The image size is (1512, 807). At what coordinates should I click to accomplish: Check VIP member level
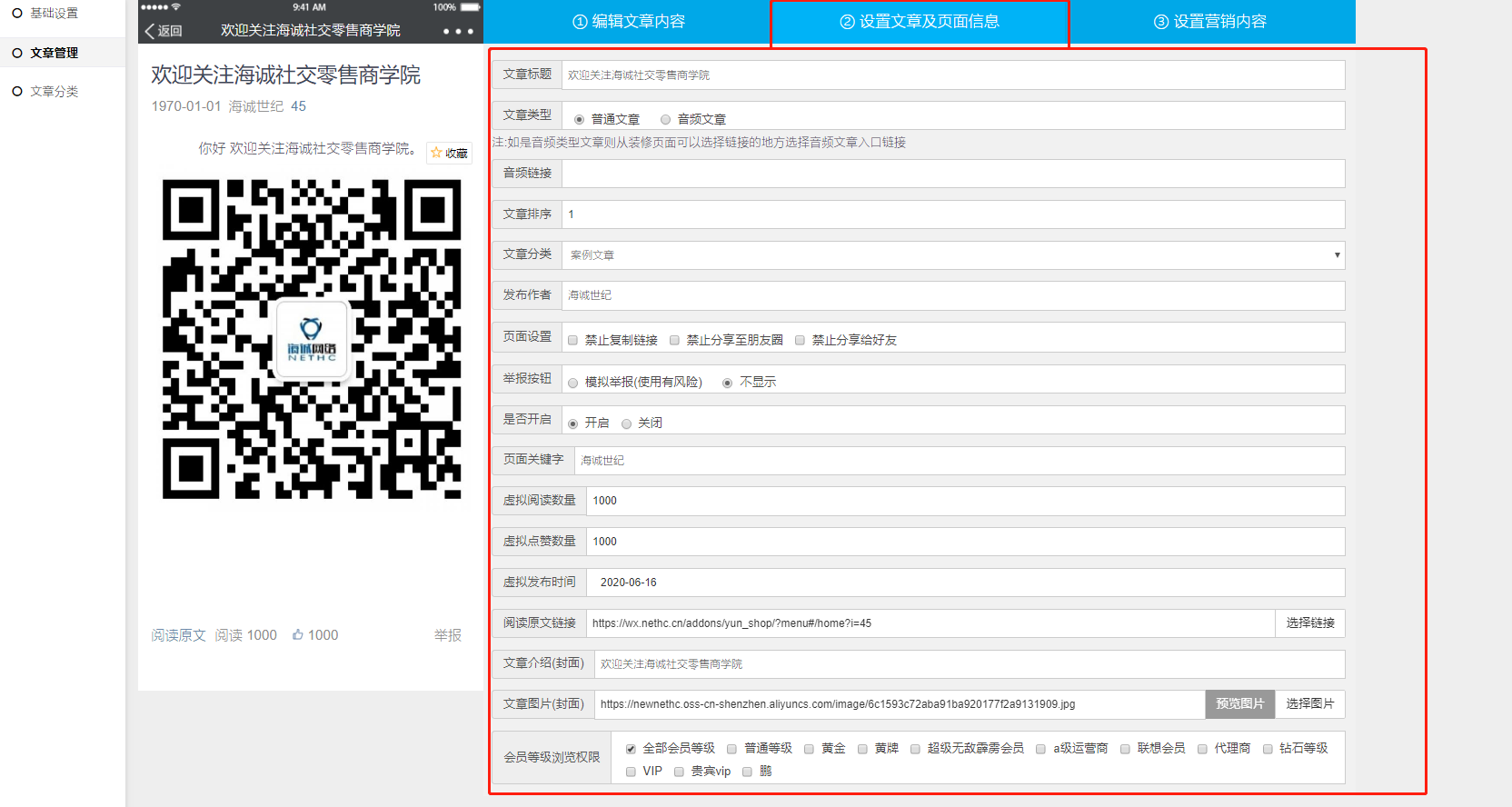[x=631, y=772]
